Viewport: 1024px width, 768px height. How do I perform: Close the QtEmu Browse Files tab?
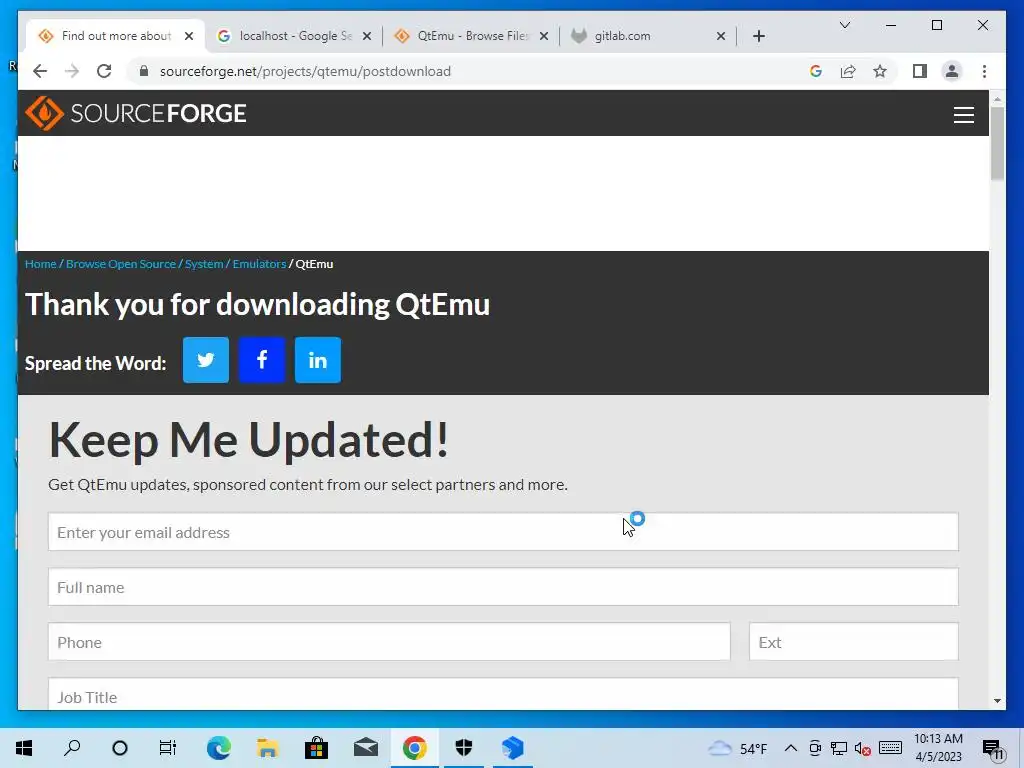pos(544,36)
